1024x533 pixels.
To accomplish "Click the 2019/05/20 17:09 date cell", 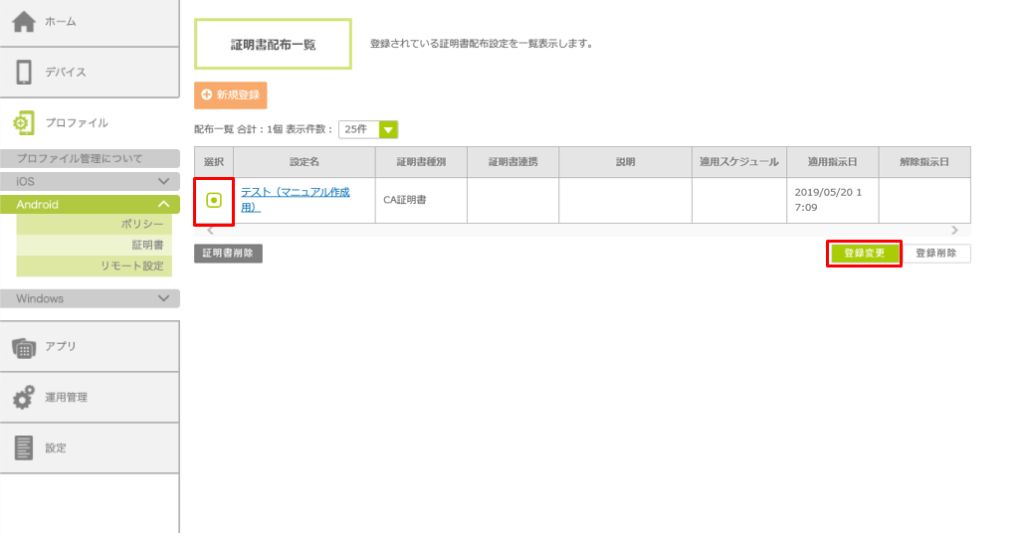I will click(x=833, y=200).
